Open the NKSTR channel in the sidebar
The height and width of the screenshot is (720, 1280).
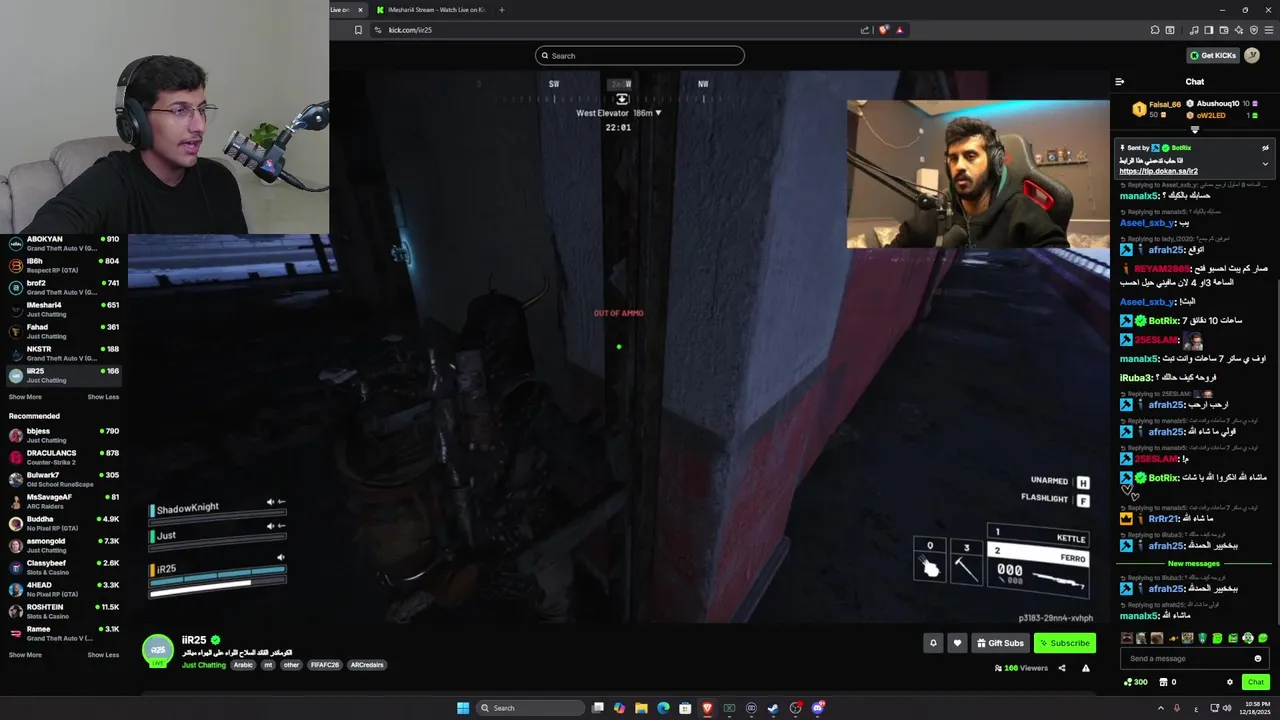click(63, 353)
